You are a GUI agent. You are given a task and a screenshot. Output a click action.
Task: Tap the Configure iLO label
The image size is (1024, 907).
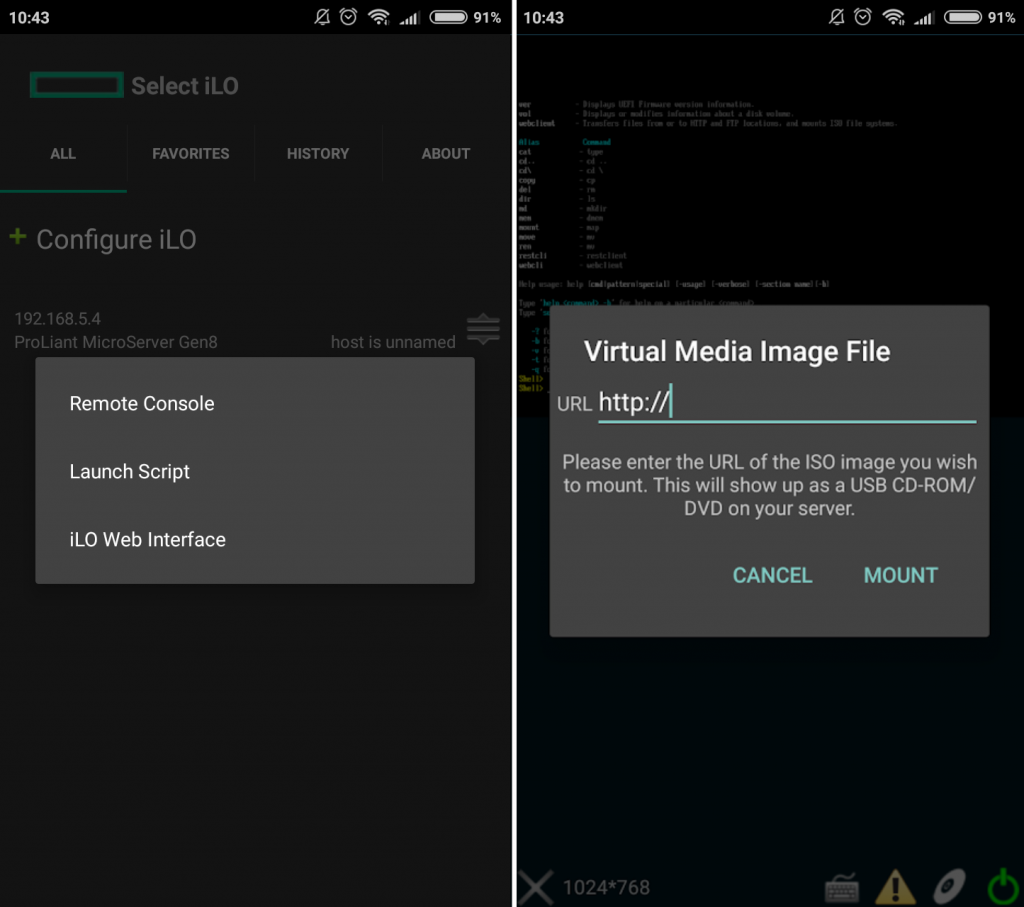click(x=116, y=240)
